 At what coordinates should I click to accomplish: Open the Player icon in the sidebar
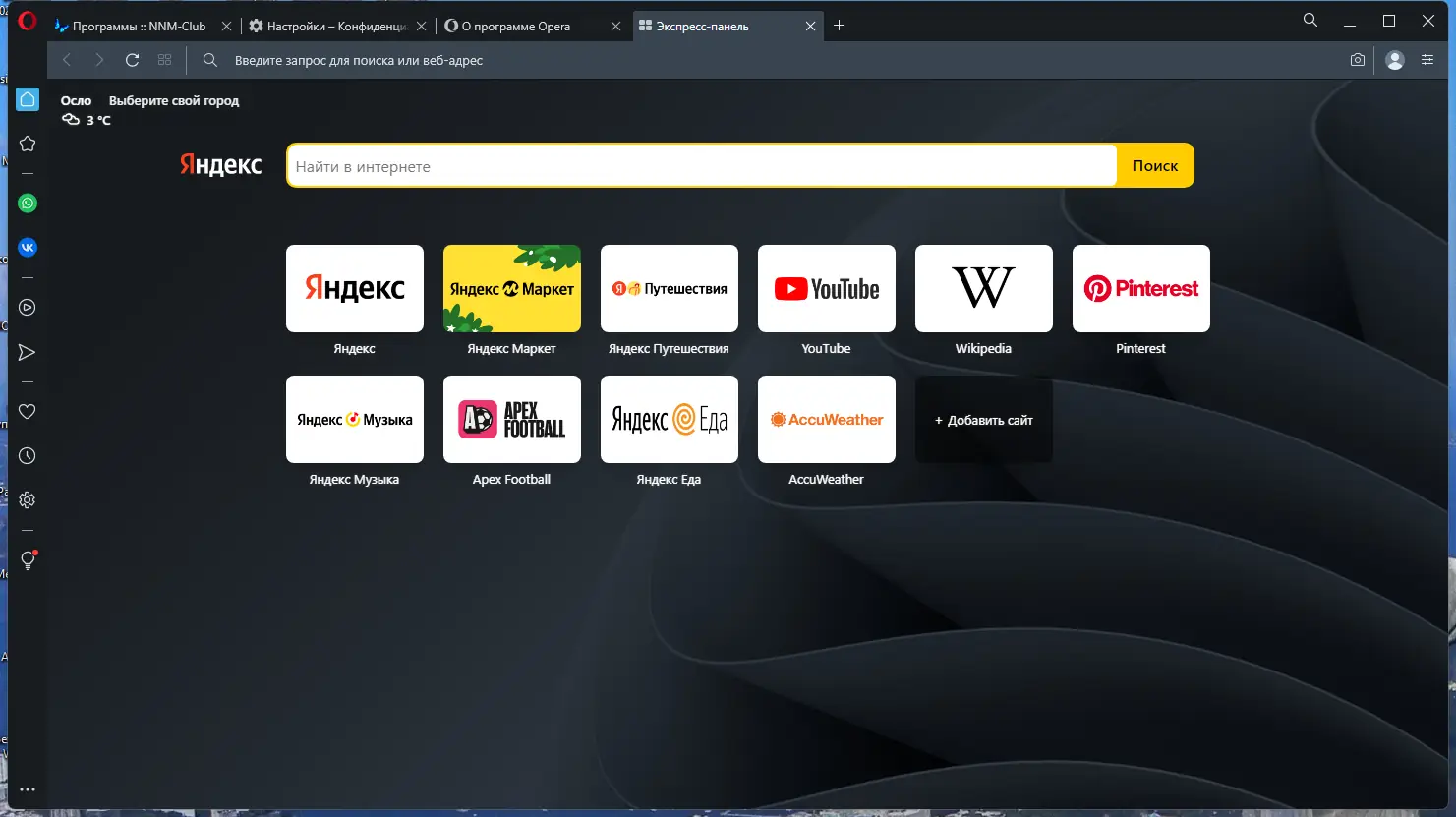(28, 308)
